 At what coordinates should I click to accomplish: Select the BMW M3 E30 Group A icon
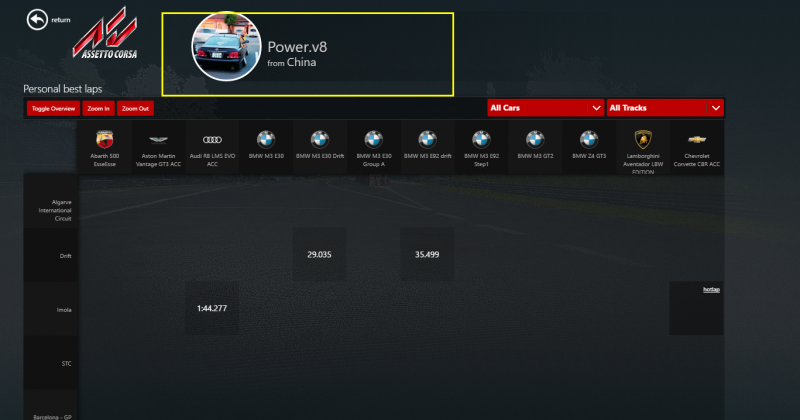point(373,139)
